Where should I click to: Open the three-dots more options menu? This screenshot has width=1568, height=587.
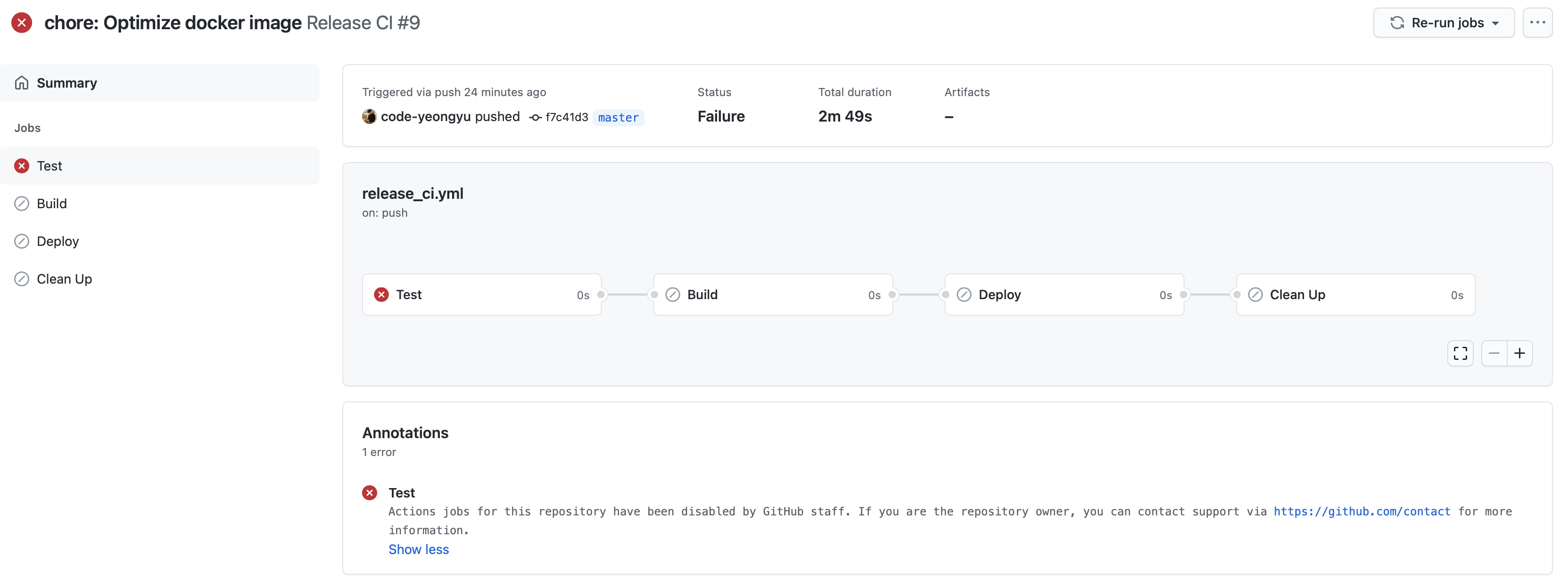pos(1537,23)
